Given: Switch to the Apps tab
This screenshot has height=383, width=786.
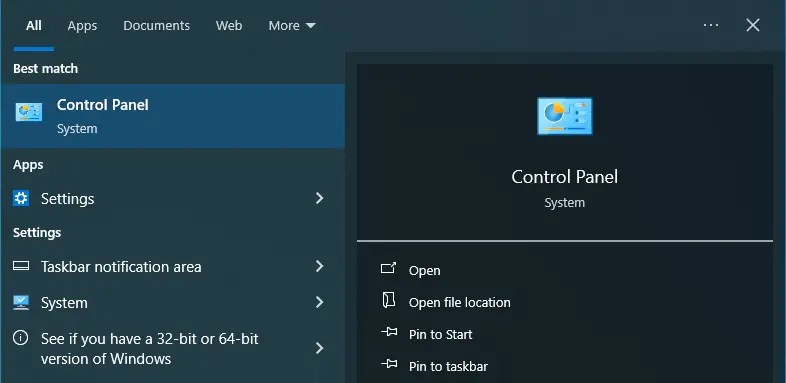Looking at the screenshot, I should click(82, 26).
